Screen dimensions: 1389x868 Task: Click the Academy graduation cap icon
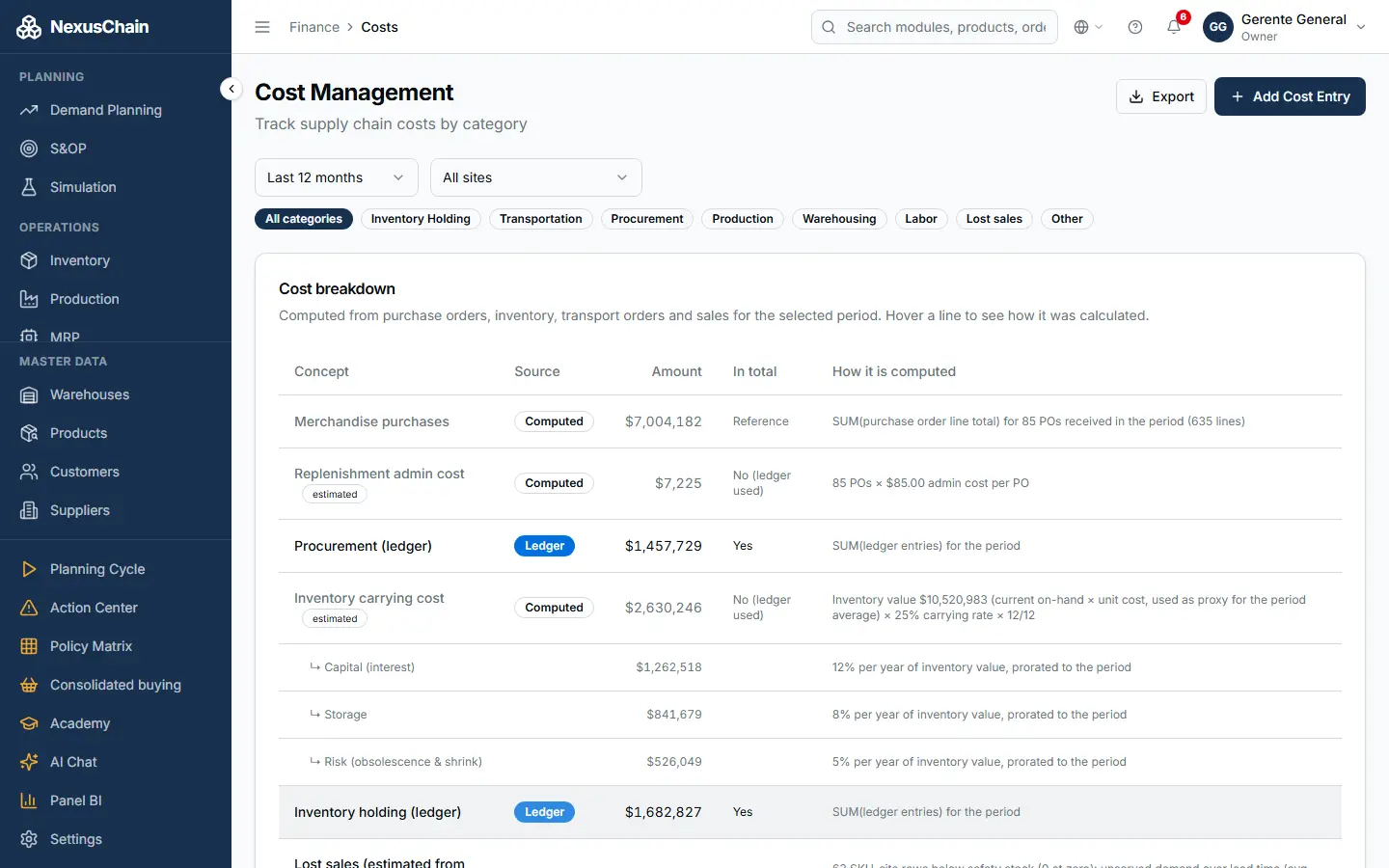point(29,723)
